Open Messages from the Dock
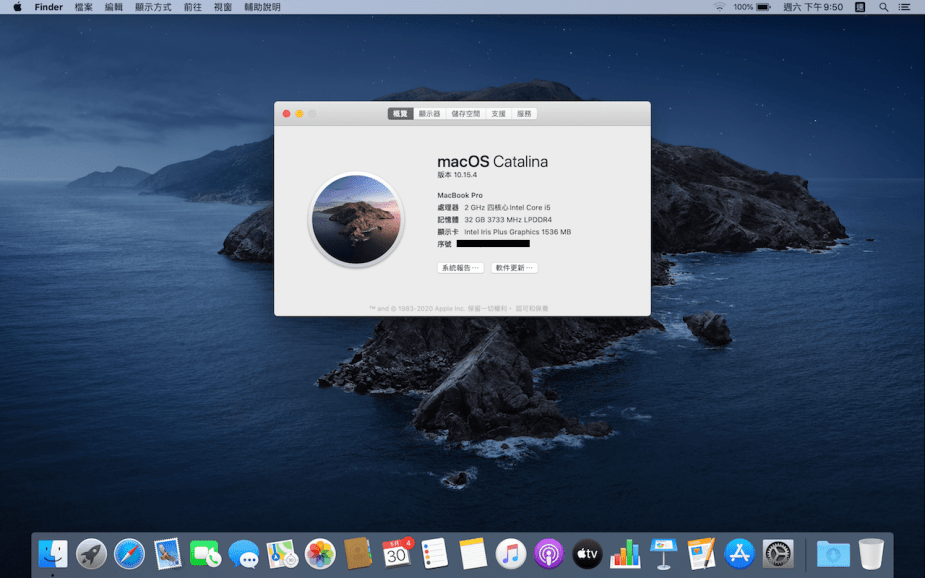925x578 pixels. point(243,553)
